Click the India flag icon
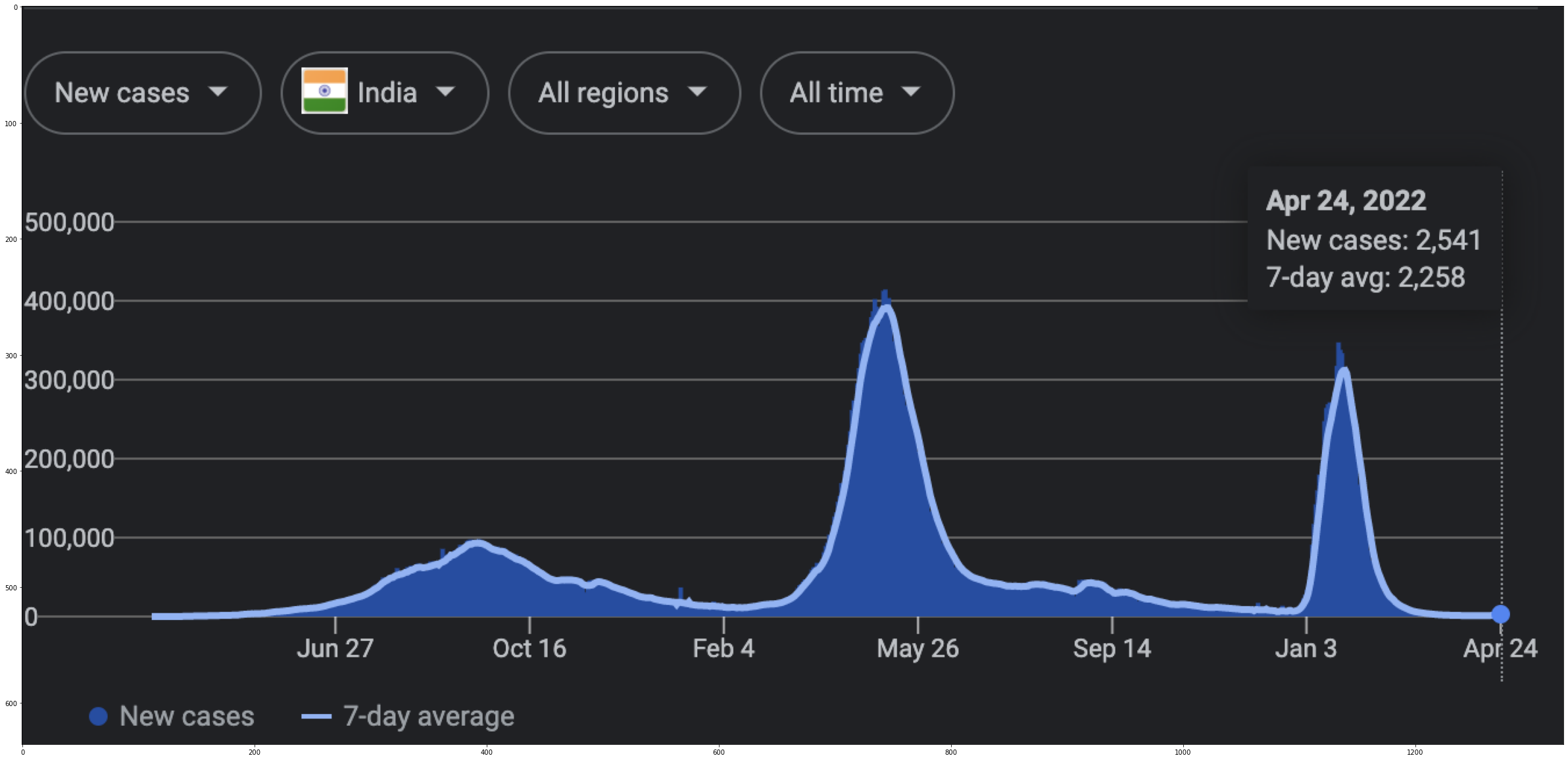Screen dimensions: 1568x760 324,91
